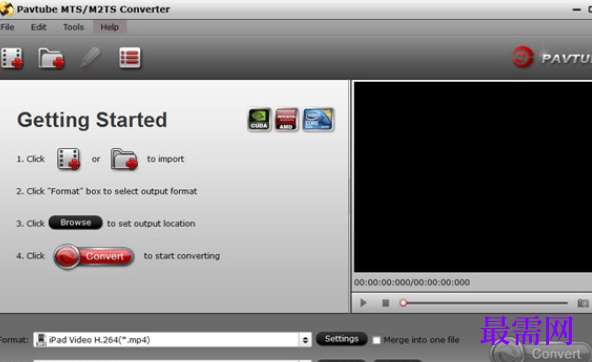The image size is (592, 362).
Task: Click the Edit pencil toolbar icon
Action: click(x=91, y=57)
